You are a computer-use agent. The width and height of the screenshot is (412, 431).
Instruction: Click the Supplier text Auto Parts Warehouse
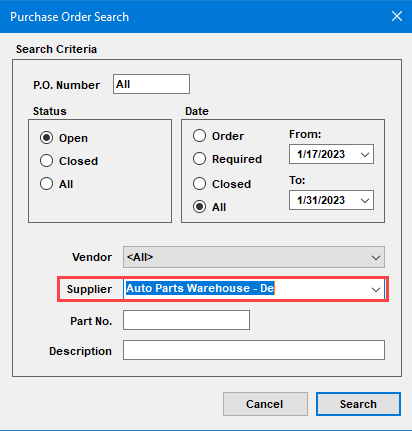[188, 288]
